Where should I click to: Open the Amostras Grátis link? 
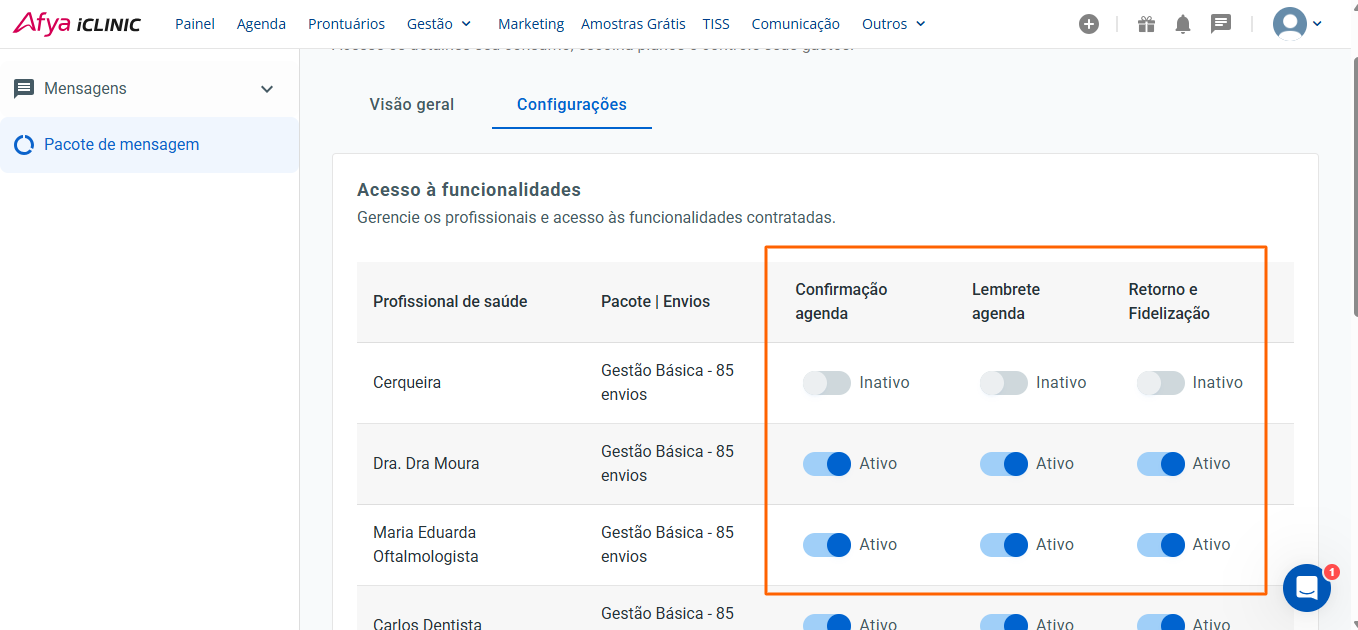(633, 24)
